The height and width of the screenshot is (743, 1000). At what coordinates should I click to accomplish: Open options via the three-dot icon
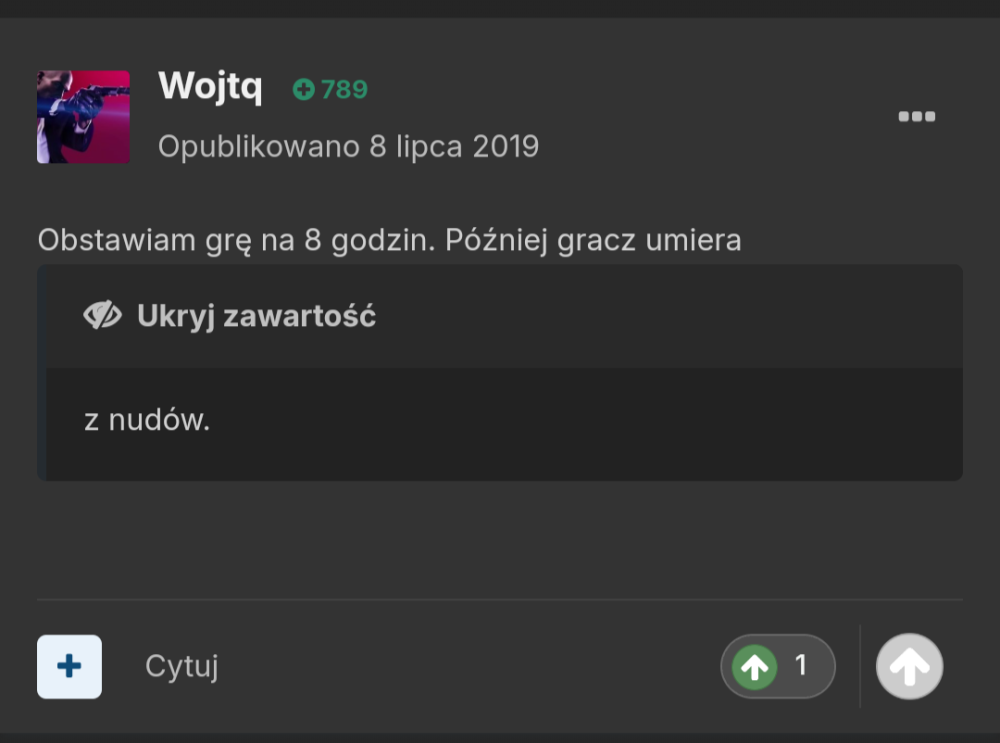tap(917, 116)
